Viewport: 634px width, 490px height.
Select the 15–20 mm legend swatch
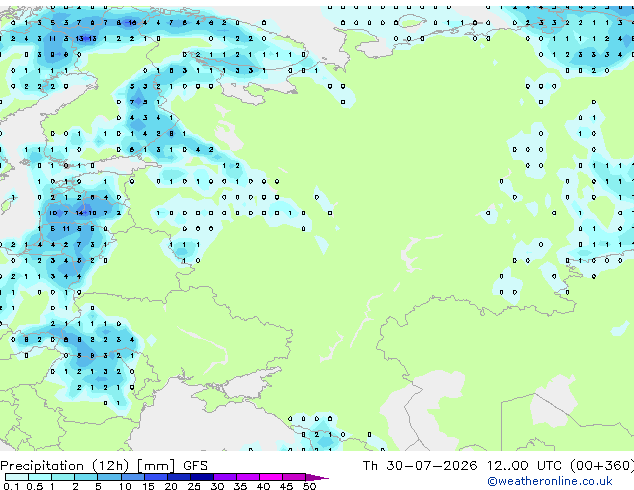(x=156, y=477)
